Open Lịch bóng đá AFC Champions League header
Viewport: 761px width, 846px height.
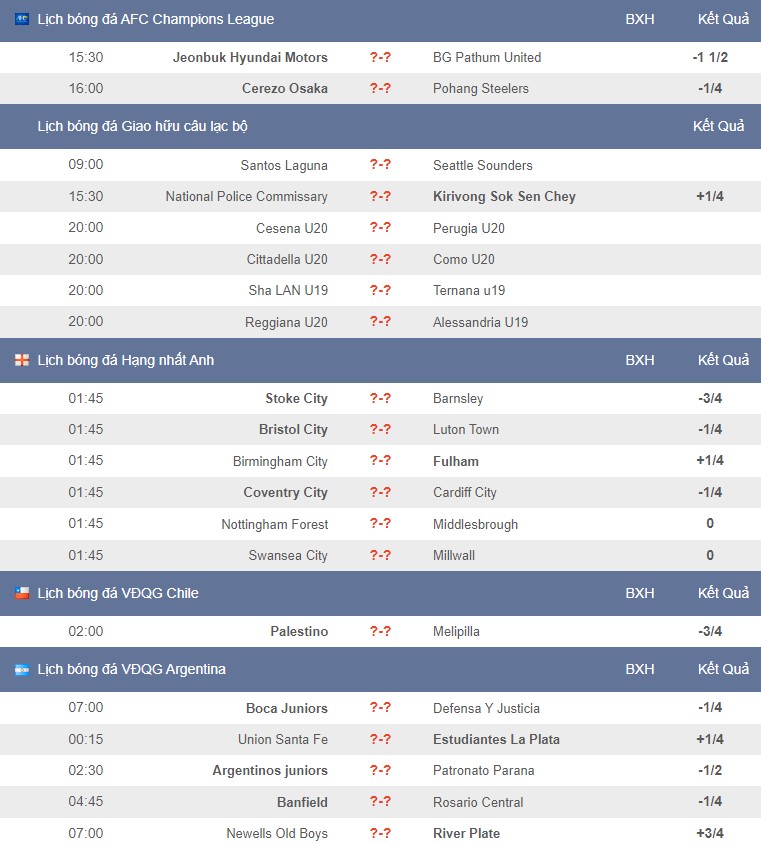click(x=155, y=19)
